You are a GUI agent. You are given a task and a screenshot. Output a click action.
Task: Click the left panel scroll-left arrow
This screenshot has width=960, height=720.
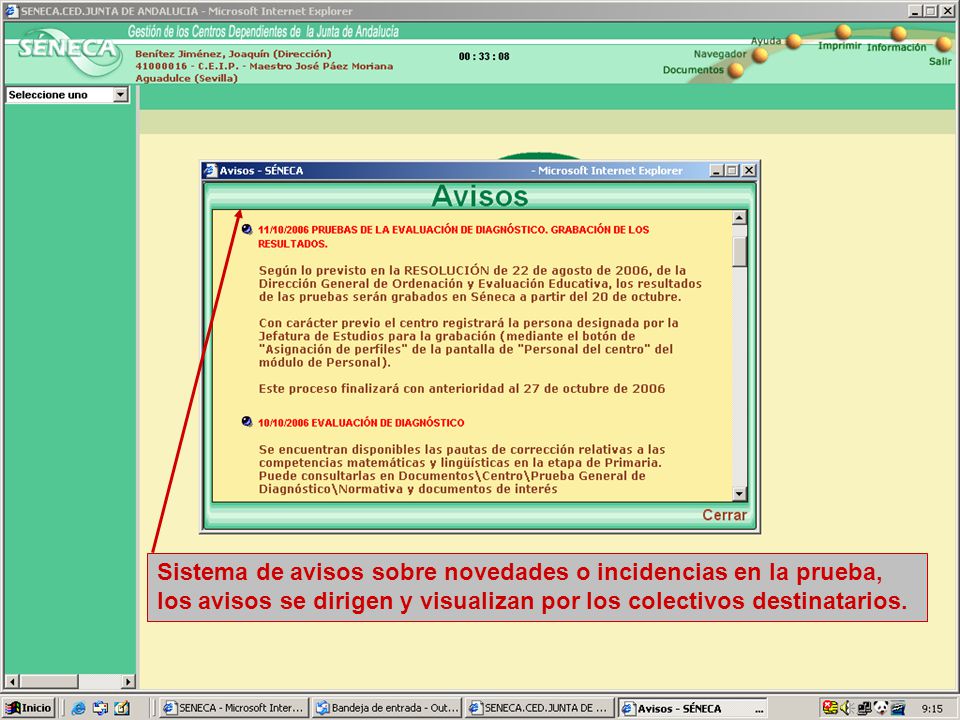pyautogui.click(x=11, y=681)
